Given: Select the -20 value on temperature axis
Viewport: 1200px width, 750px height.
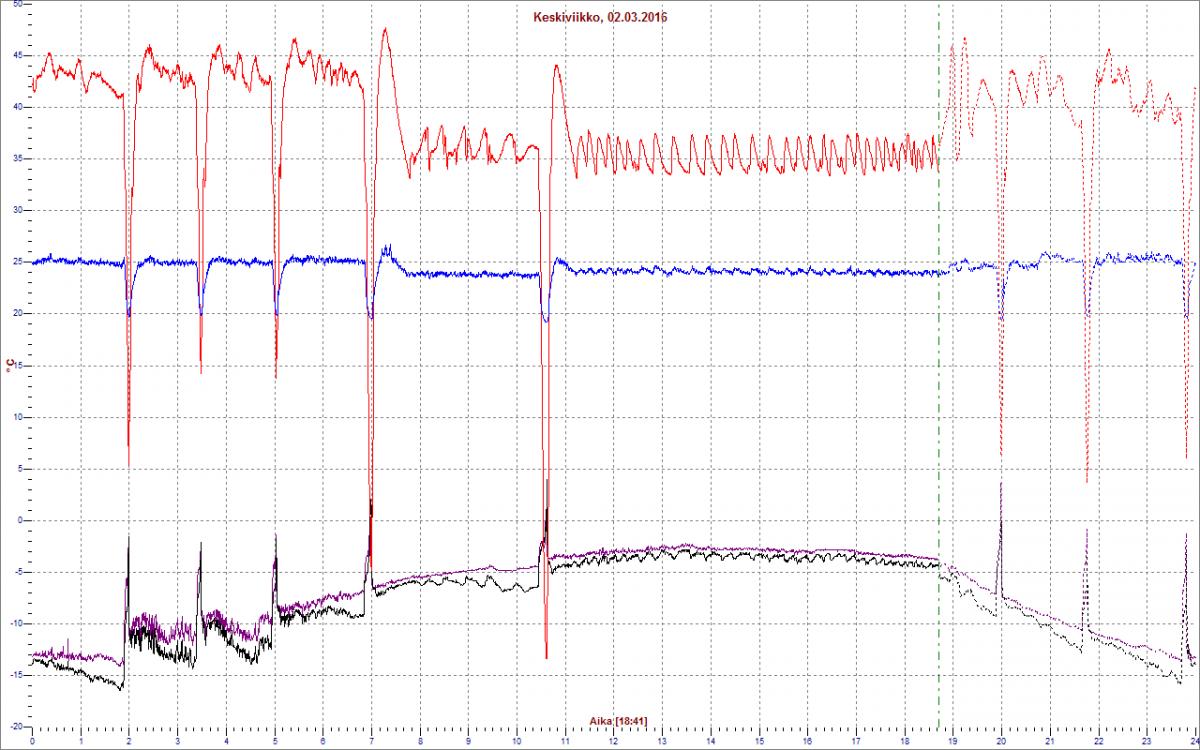Looking at the screenshot, I should click(x=13, y=727).
